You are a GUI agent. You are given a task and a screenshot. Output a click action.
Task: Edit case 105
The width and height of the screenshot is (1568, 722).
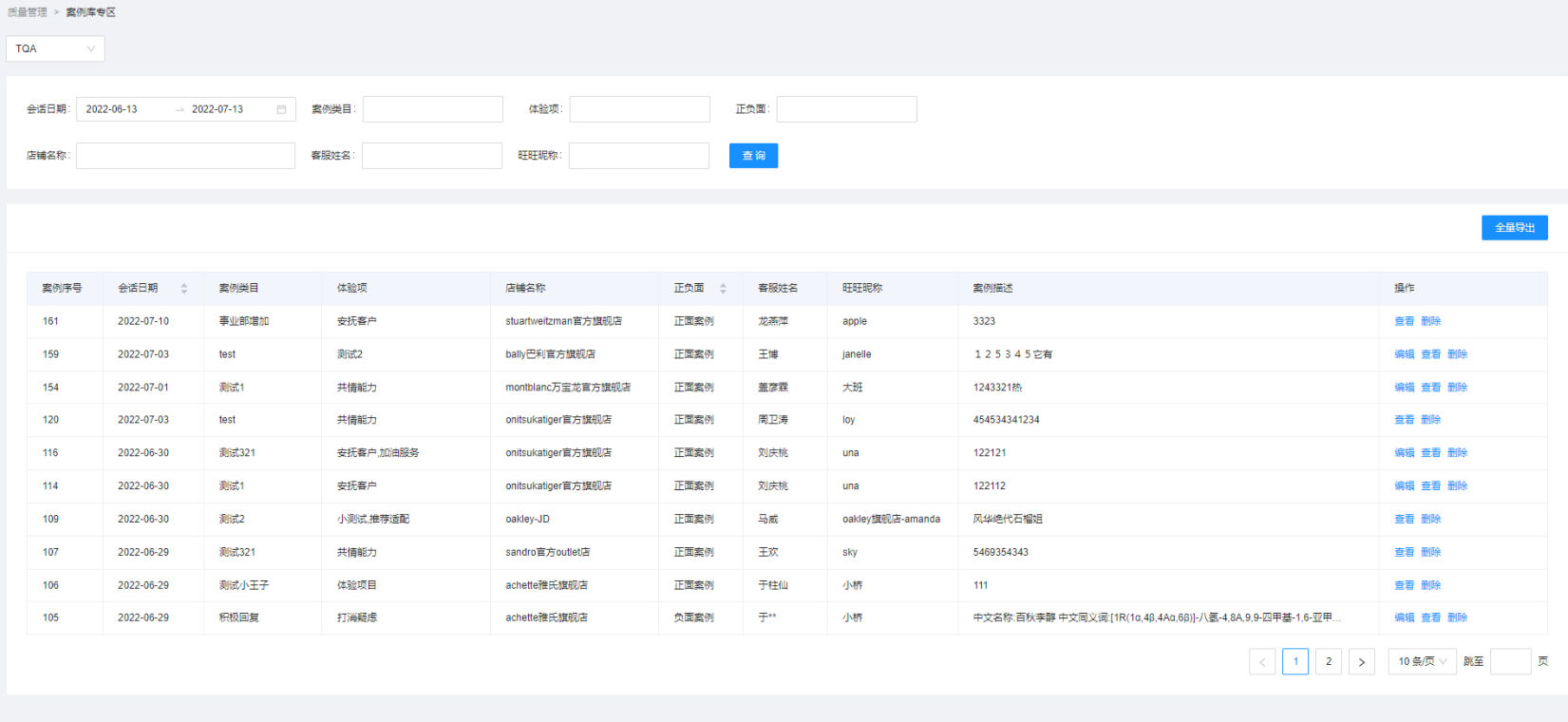tap(1404, 617)
